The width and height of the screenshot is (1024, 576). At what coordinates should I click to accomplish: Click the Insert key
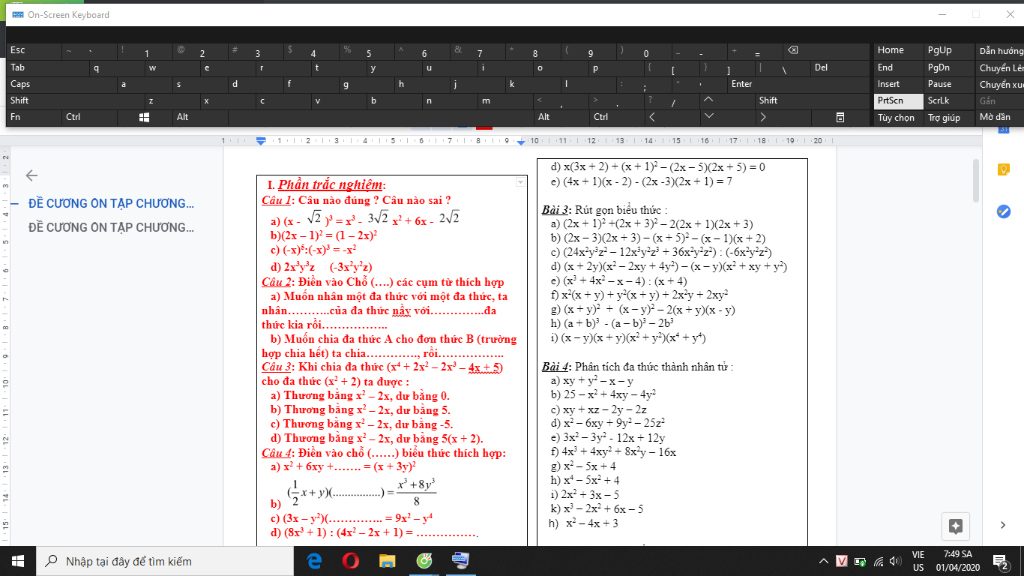coord(899,84)
